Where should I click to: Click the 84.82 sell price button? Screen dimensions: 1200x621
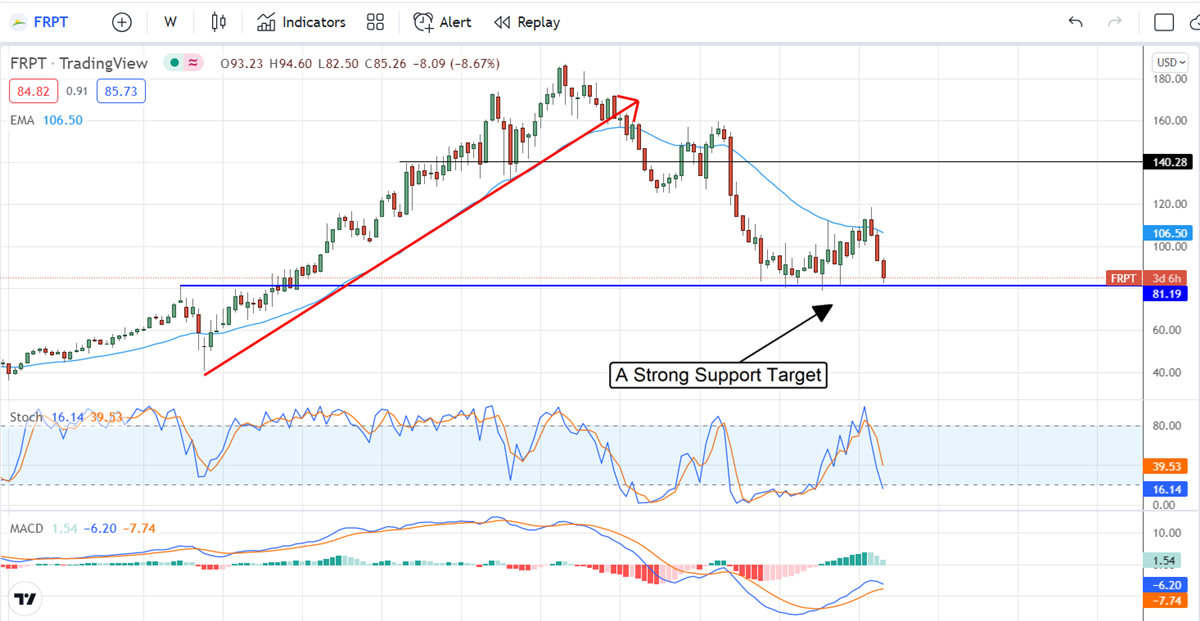click(x=32, y=92)
